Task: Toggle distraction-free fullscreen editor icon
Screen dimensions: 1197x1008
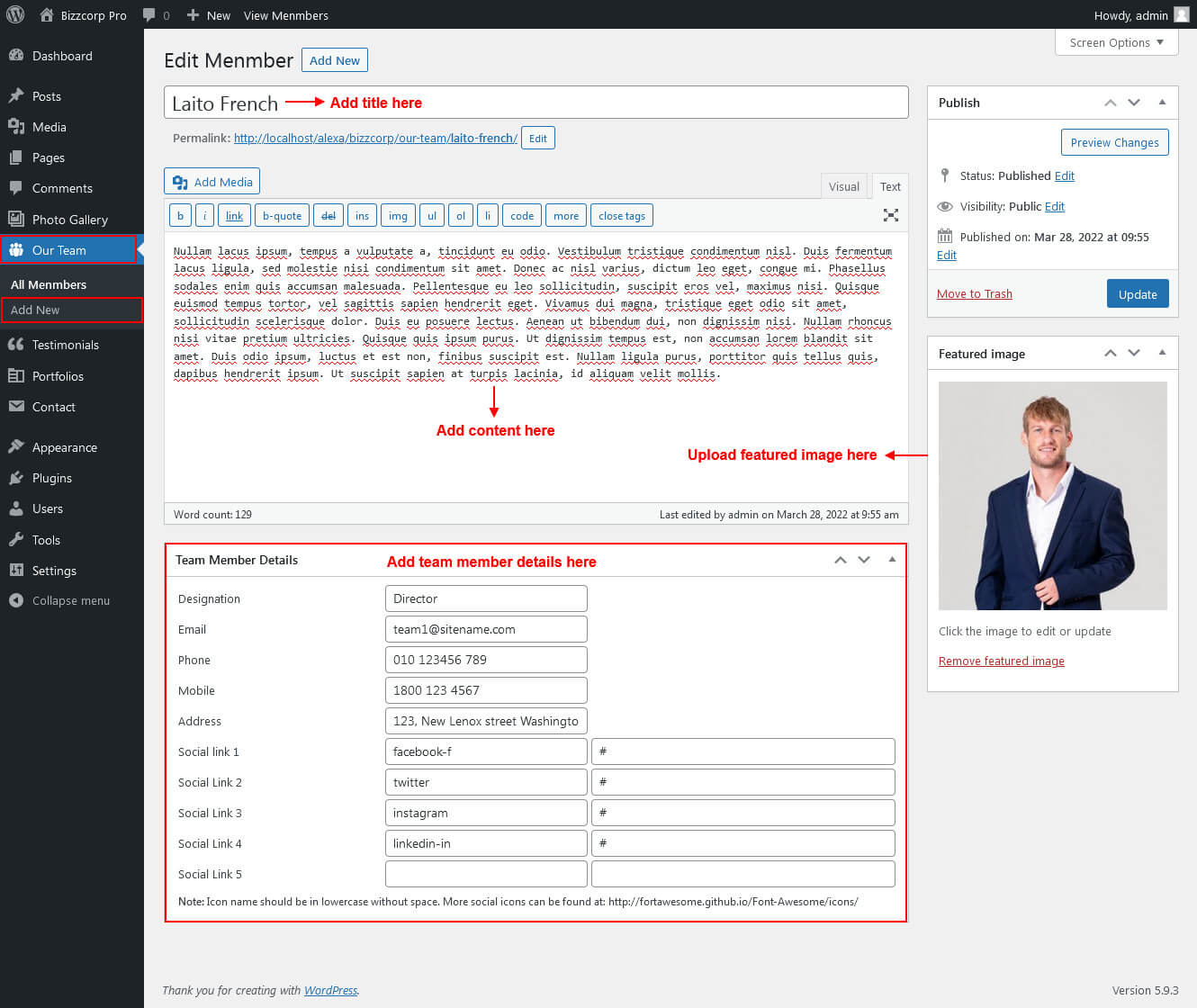Action: 891,215
